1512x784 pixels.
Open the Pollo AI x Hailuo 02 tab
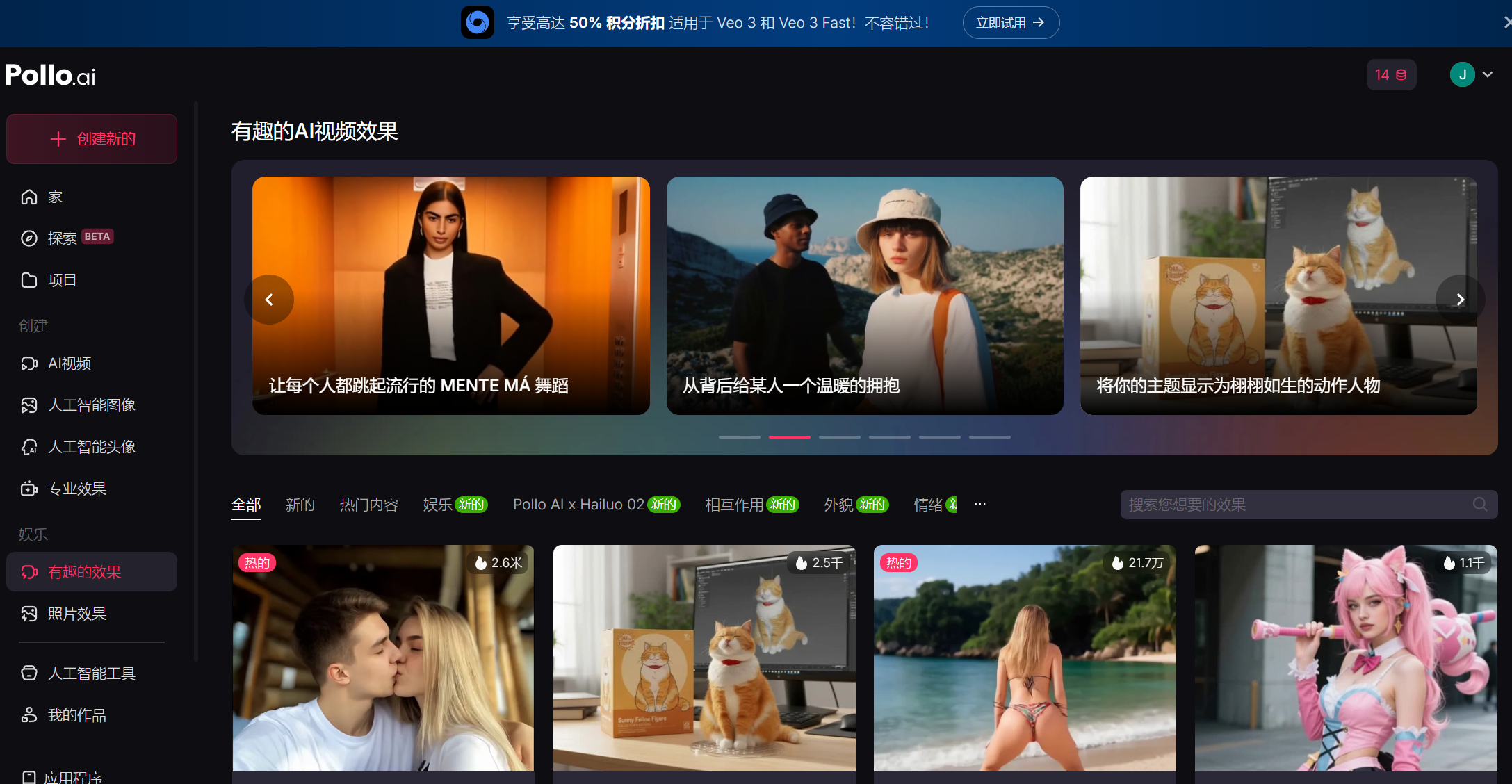pyautogui.click(x=596, y=505)
